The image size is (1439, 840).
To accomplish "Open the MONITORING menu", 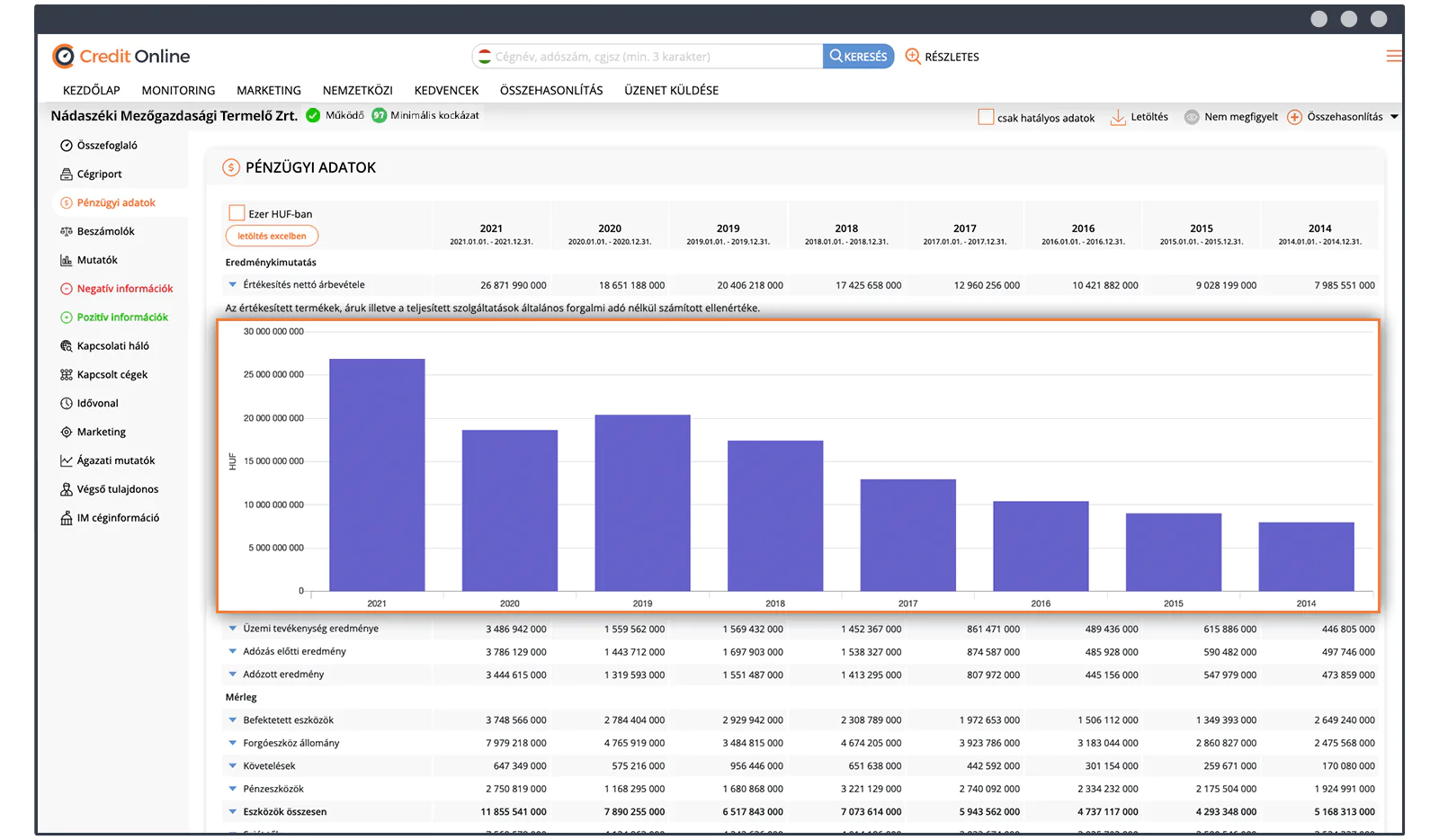I will pyautogui.click(x=178, y=91).
